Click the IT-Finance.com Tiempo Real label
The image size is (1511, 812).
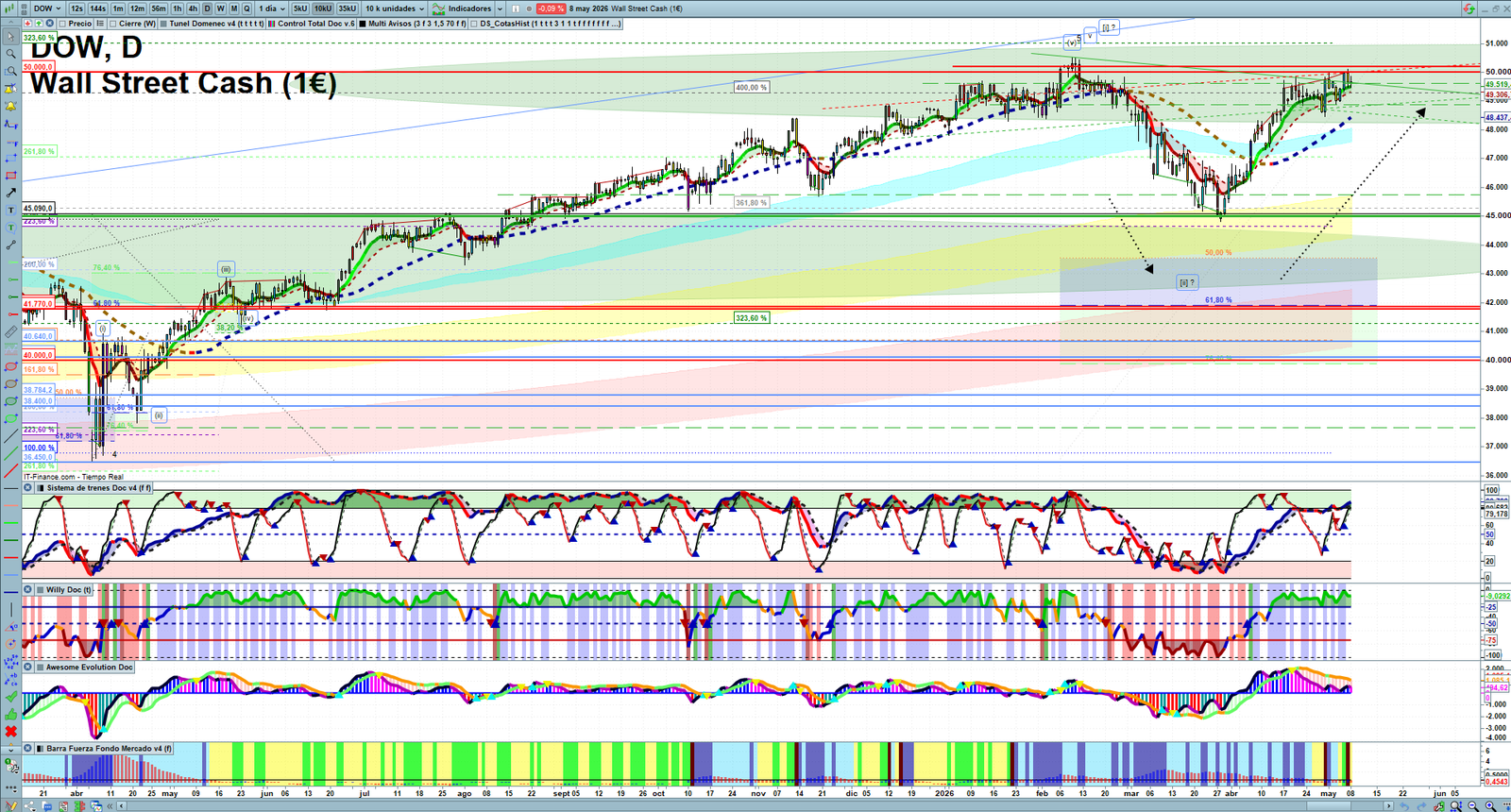pyautogui.click(x=74, y=477)
